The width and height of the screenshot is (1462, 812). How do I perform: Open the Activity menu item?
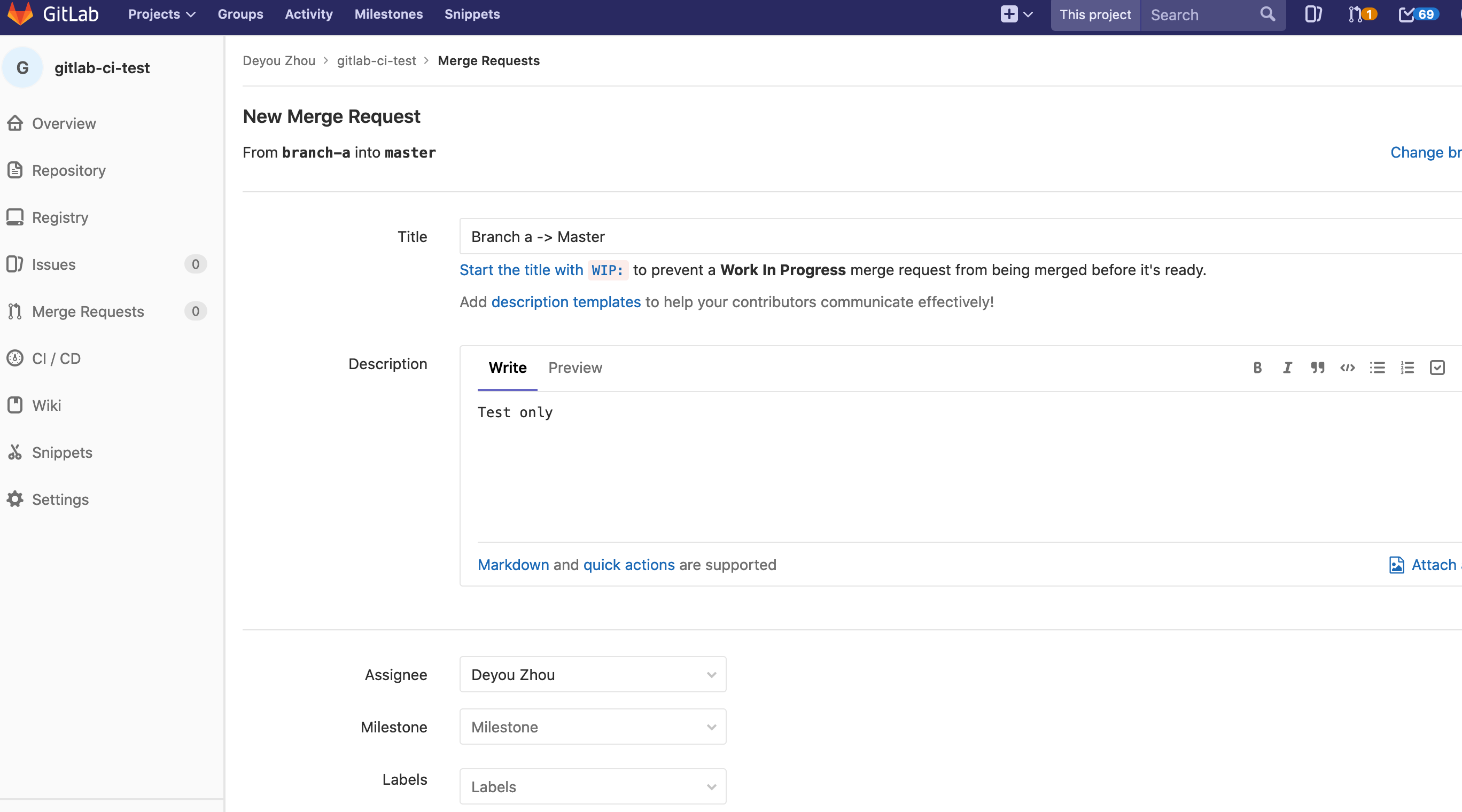308,14
